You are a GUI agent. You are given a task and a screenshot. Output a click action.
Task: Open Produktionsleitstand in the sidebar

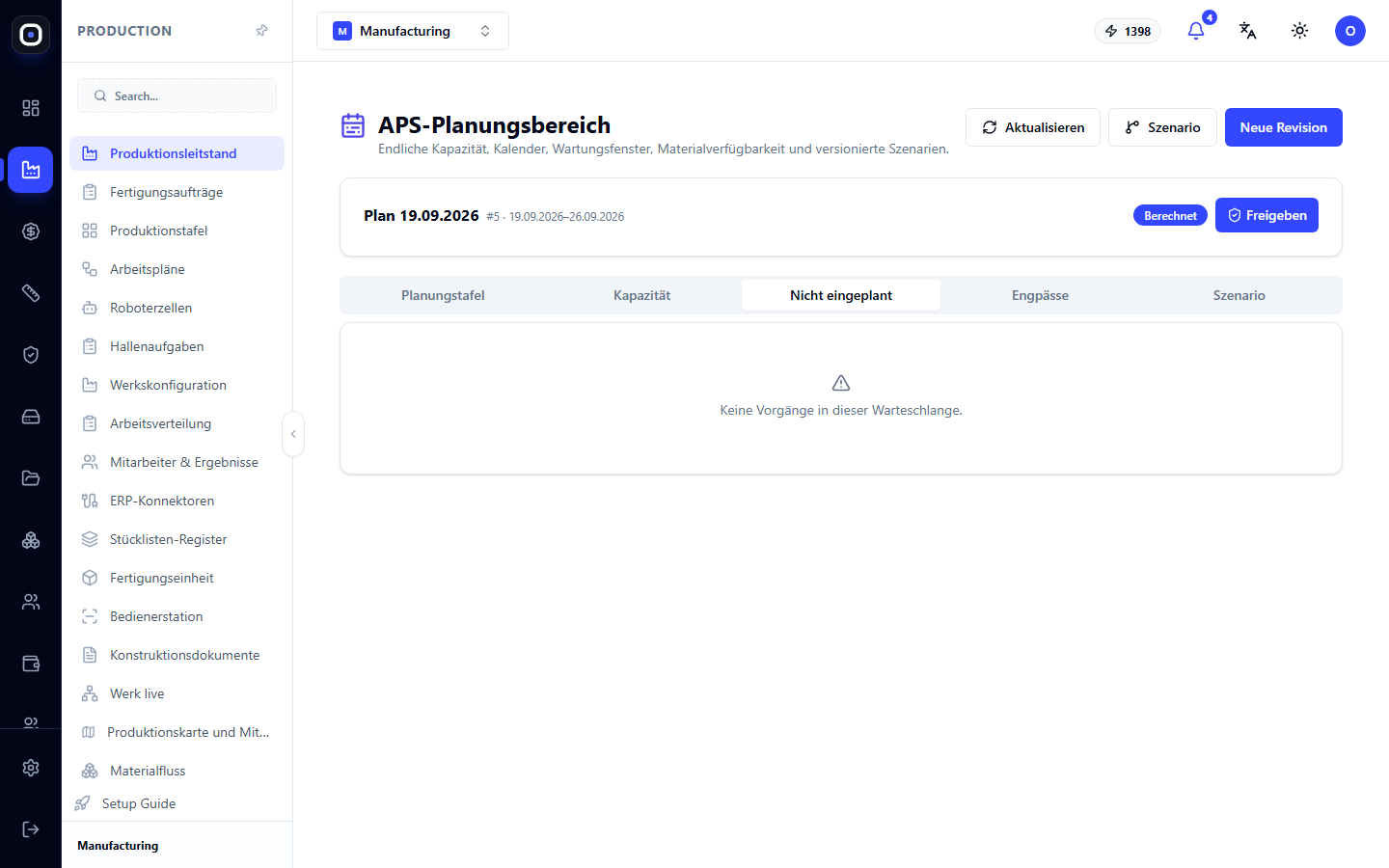[177, 153]
